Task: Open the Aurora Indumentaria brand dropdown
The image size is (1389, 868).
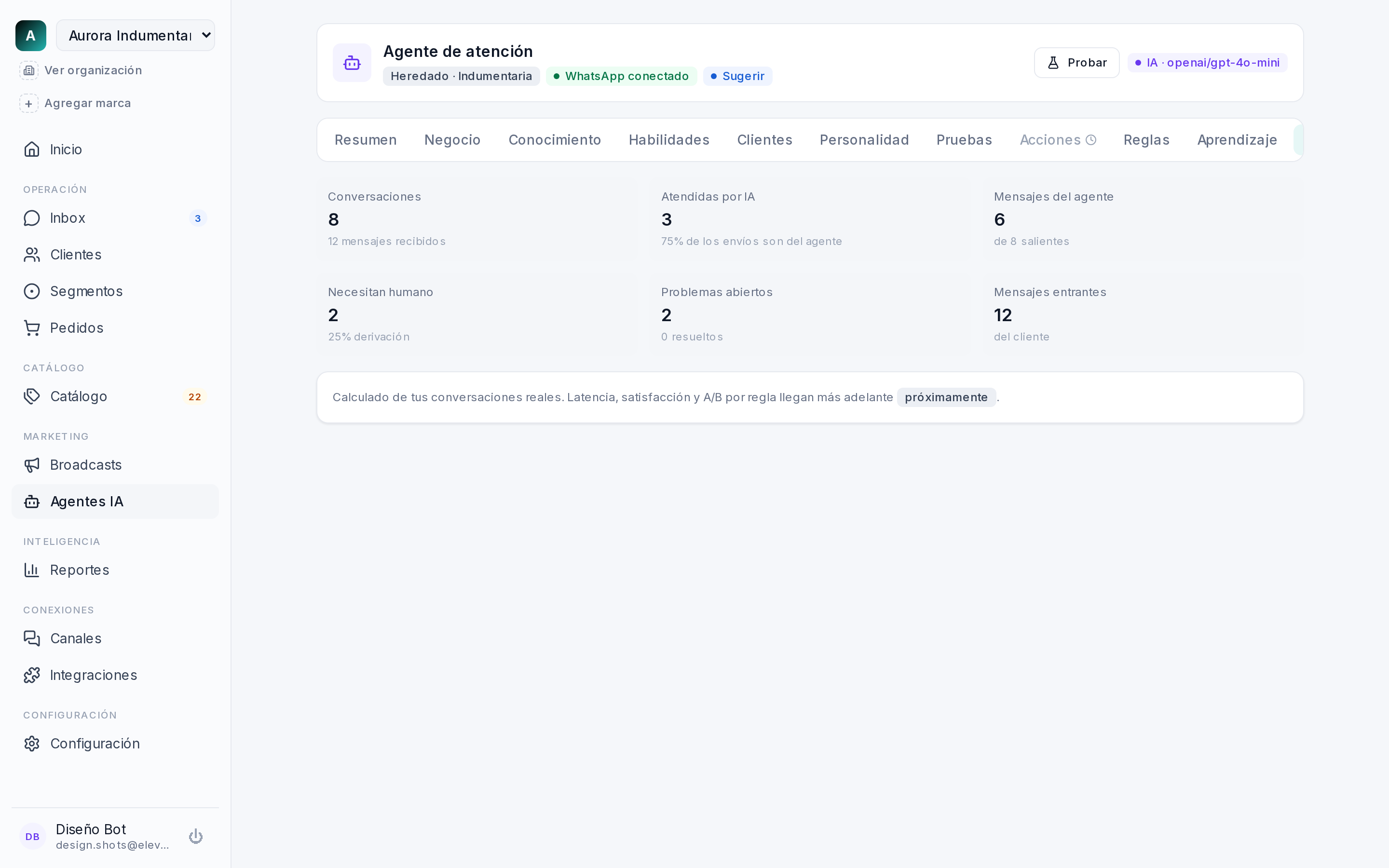Action: 136,36
